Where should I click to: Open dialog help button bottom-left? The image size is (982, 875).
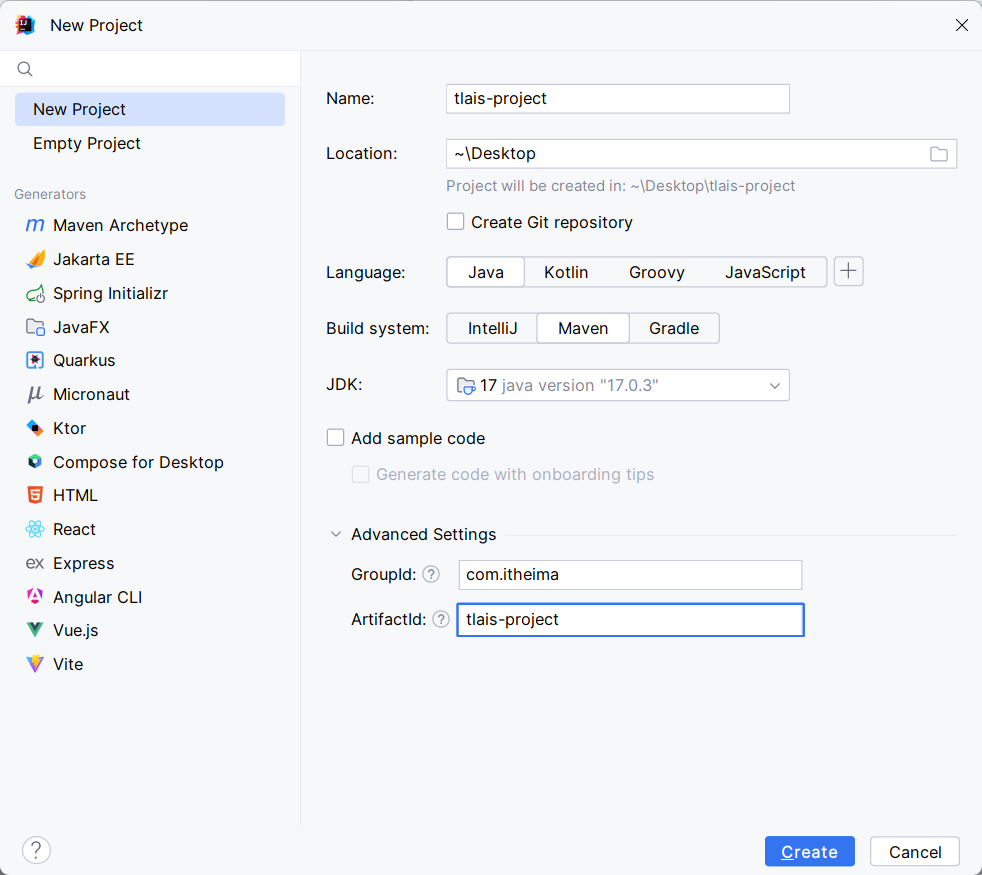pos(36,850)
